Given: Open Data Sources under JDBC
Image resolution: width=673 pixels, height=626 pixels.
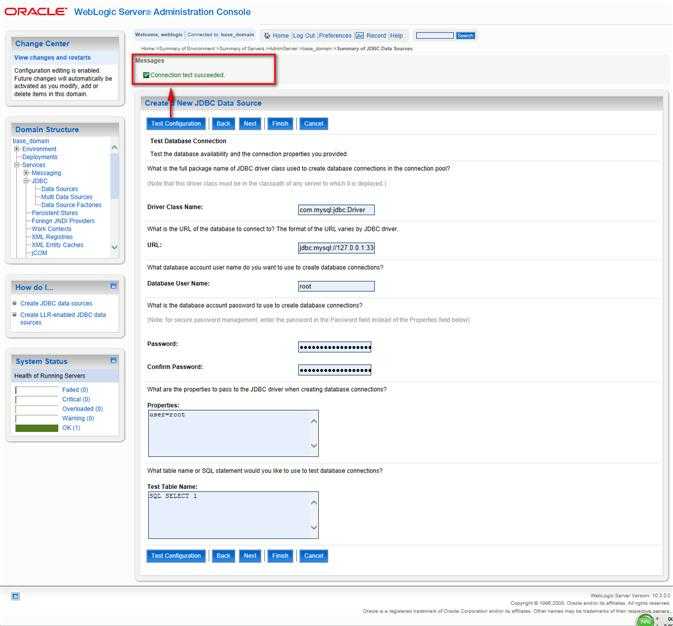Looking at the screenshot, I should click(60, 189).
